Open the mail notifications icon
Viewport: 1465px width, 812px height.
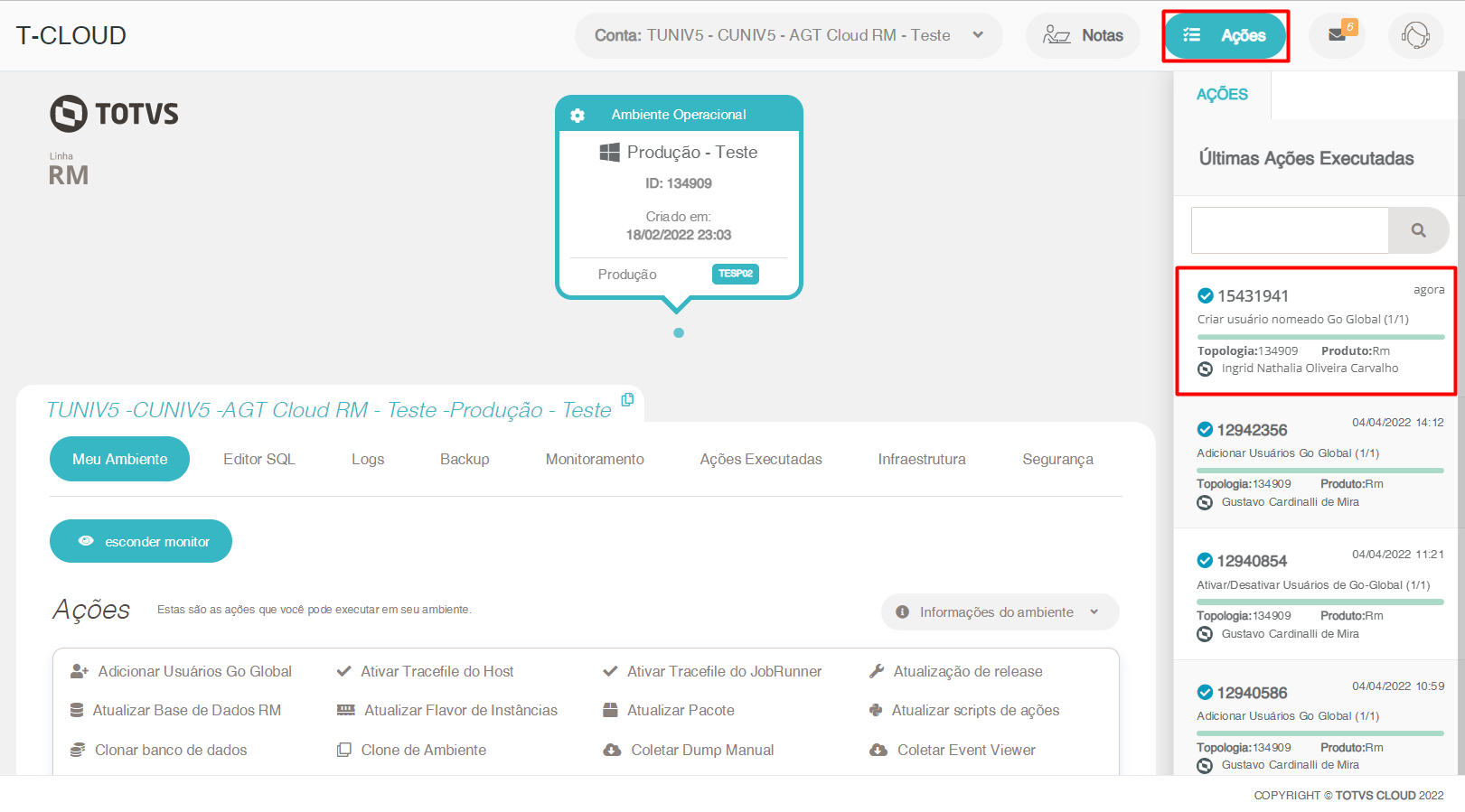1337,35
